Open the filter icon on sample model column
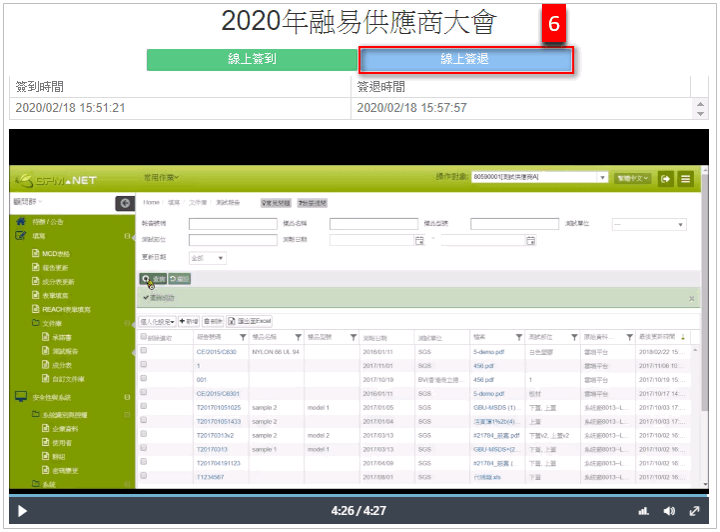This screenshot has height=532, width=720. [353, 338]
